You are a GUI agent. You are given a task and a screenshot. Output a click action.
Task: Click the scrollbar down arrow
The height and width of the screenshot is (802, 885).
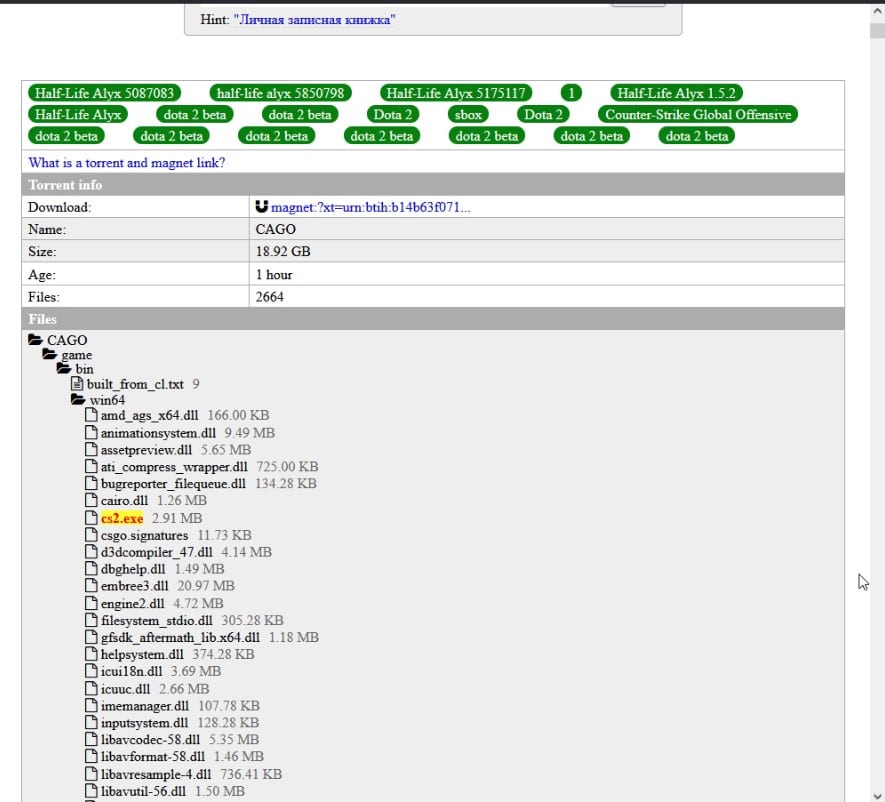coord(877,795)
